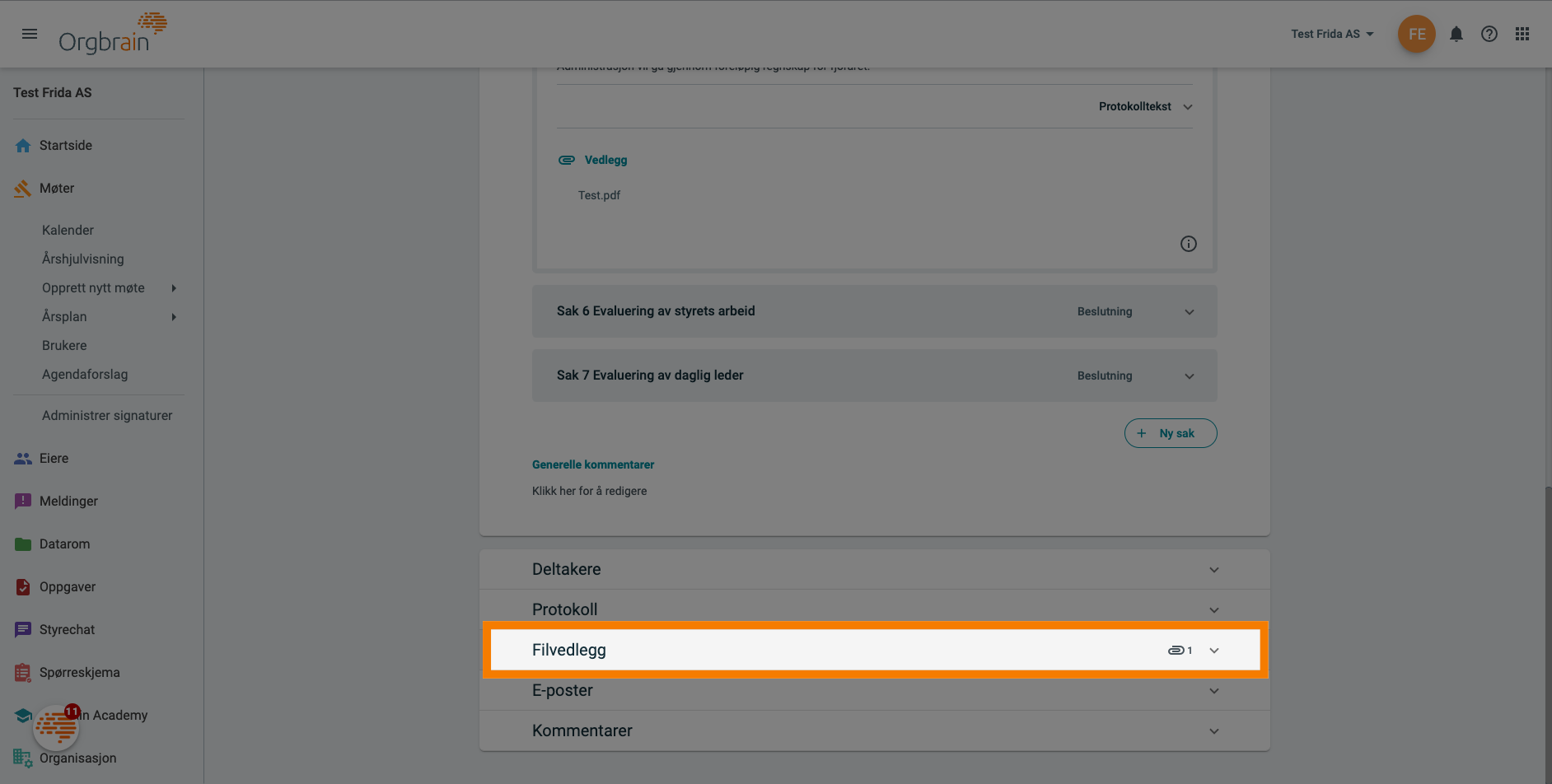Click the Styrechat chat icon
1552x784 pixels.
point(23,630)
